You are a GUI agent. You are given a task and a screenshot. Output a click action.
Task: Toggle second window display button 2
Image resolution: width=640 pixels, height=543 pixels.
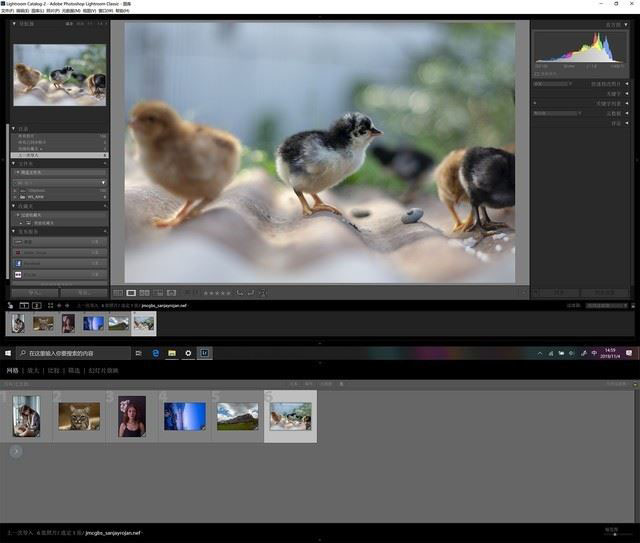[37, 305]
